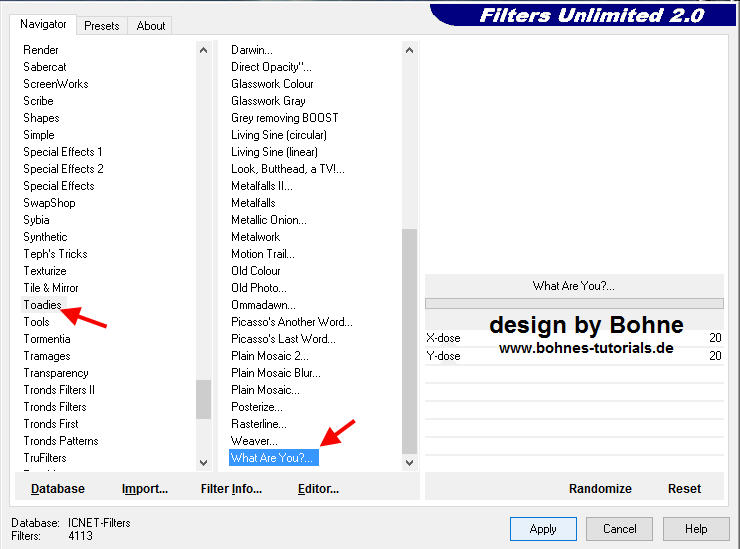
Task: Open the About tab
Action: pyautogui.click(x=151, y=26)
